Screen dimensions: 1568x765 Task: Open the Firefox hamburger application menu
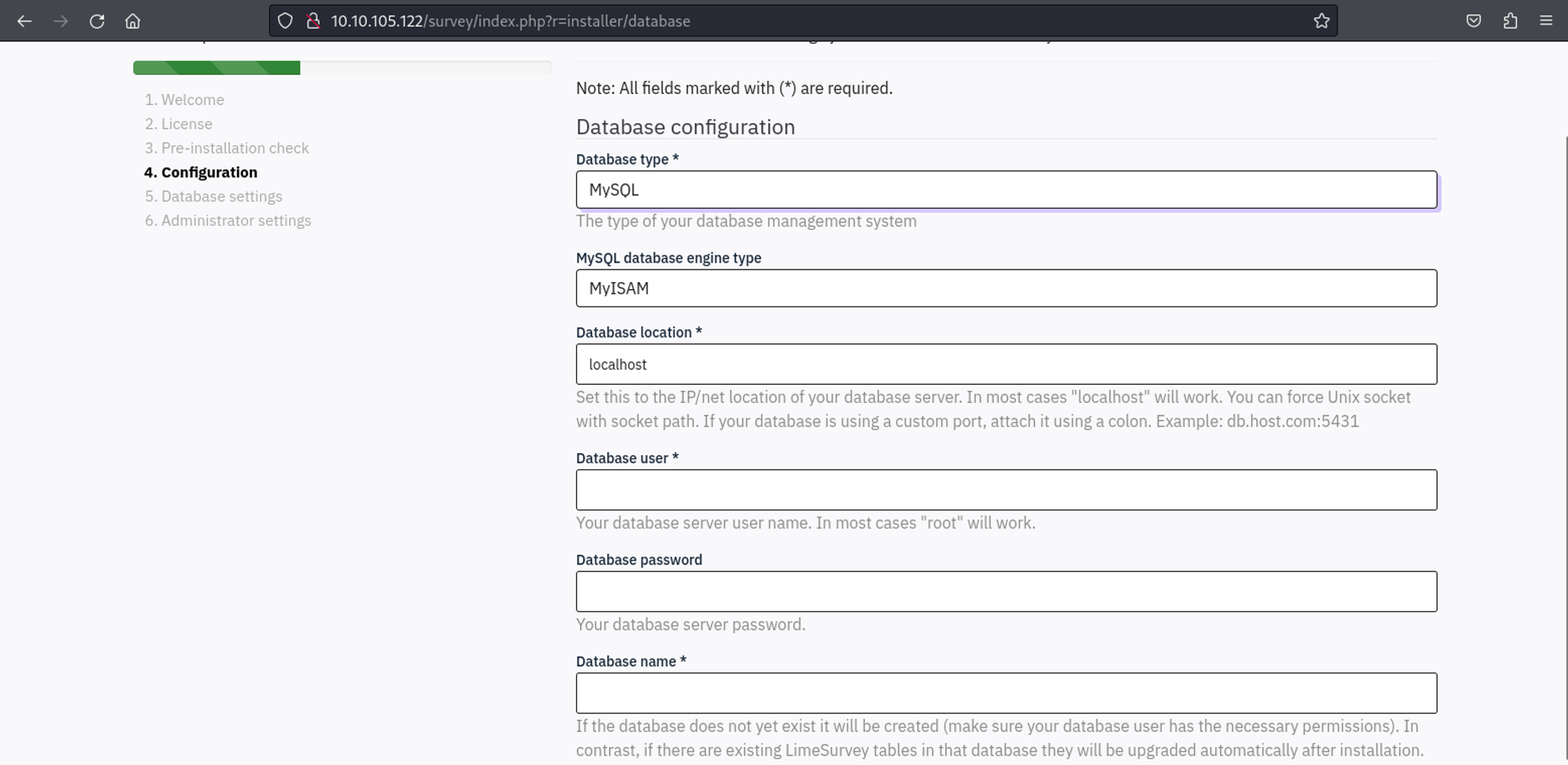click(x=1546, y=21)
